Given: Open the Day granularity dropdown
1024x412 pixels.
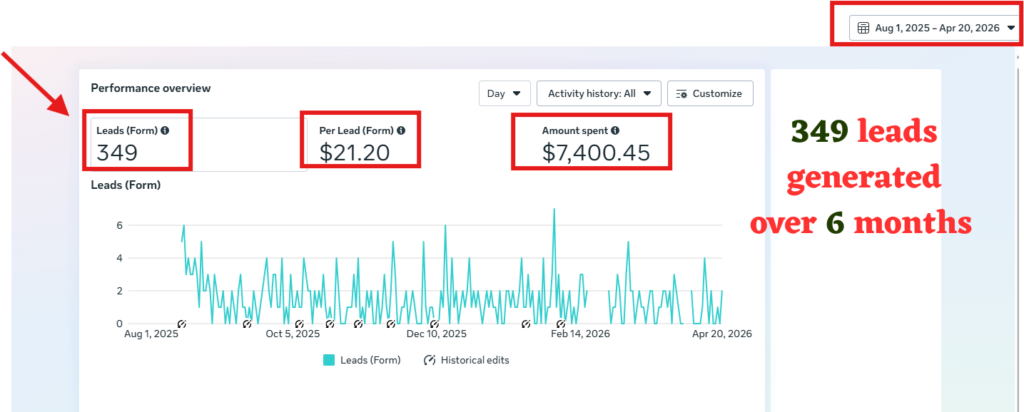Looking at the screenshot, I should click(x=504, y=93).
